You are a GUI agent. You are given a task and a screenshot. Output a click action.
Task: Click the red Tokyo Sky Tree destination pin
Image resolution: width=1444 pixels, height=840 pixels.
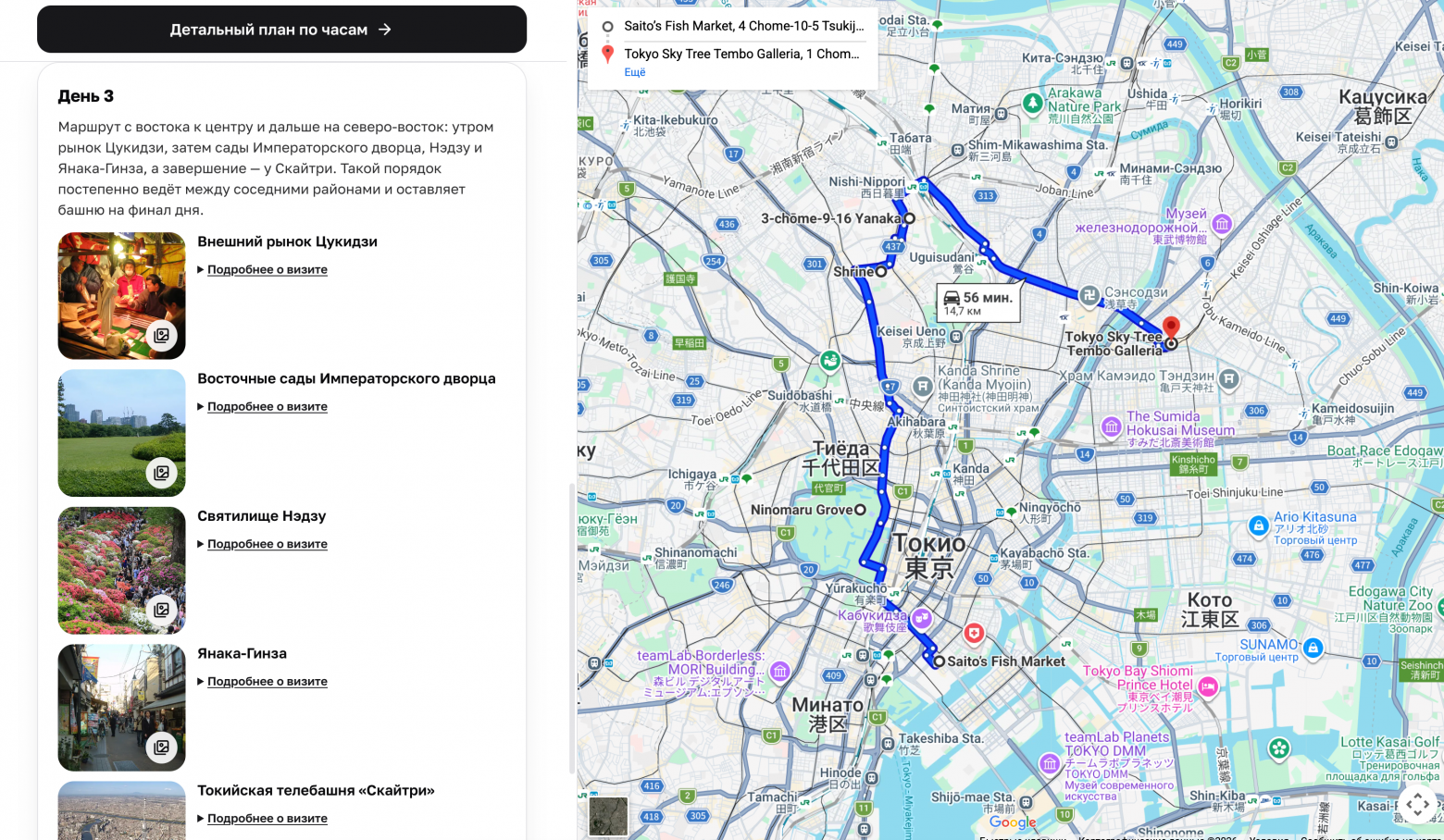(x=1171, y=327)
